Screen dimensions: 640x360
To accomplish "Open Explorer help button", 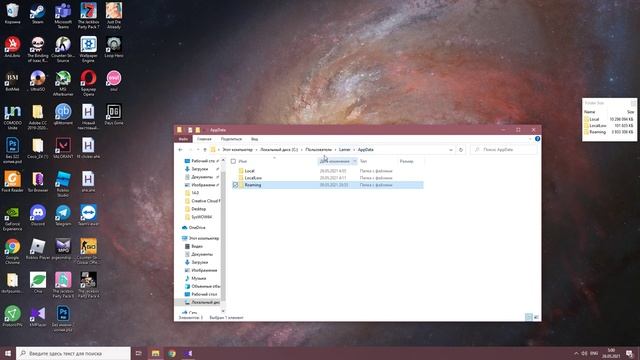I will (x=538, y=139).
